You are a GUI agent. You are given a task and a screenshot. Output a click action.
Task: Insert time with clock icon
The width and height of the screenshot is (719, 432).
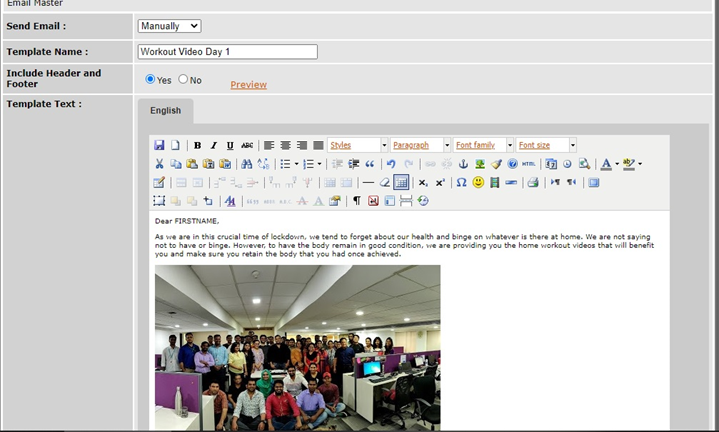568,164
